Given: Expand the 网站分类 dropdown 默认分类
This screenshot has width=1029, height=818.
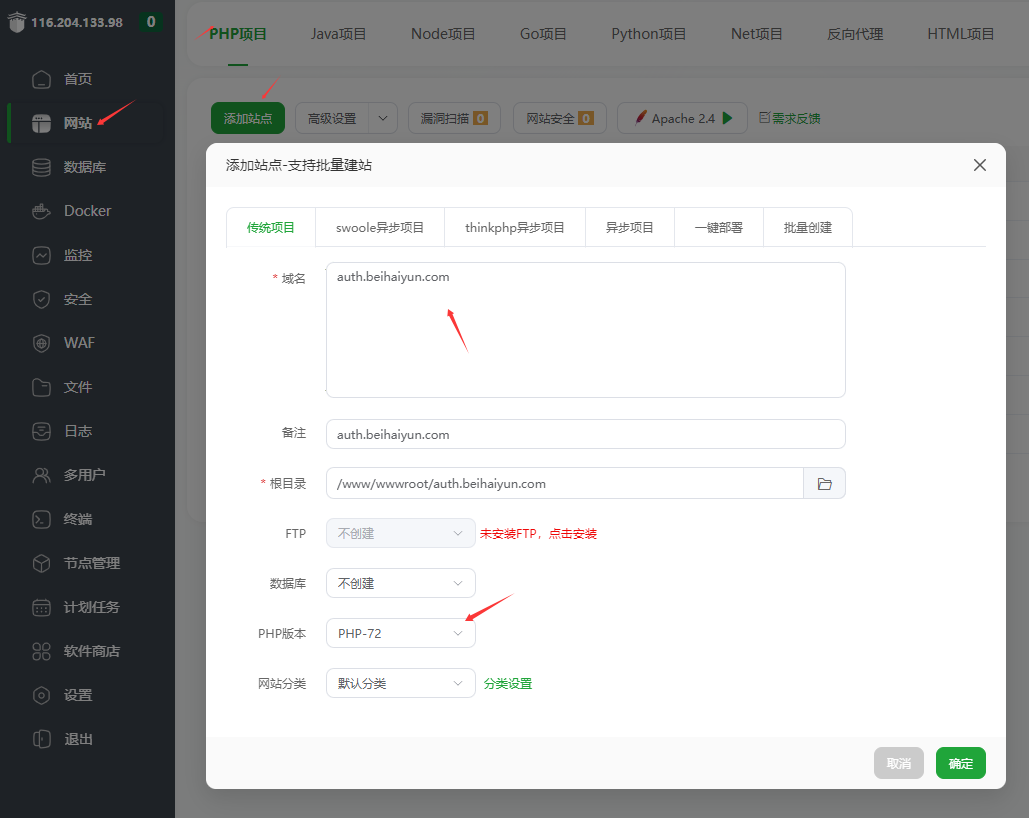Looking at the screenshot, I should [400, 684].
